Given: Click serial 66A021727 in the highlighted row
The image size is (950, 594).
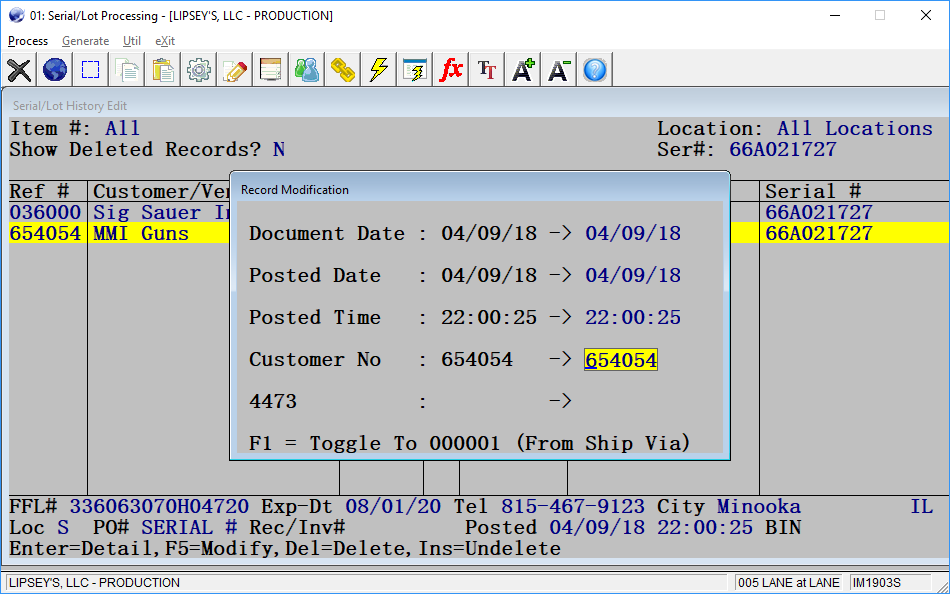Looking at the screenshot, I should click(x=819, y=233).
